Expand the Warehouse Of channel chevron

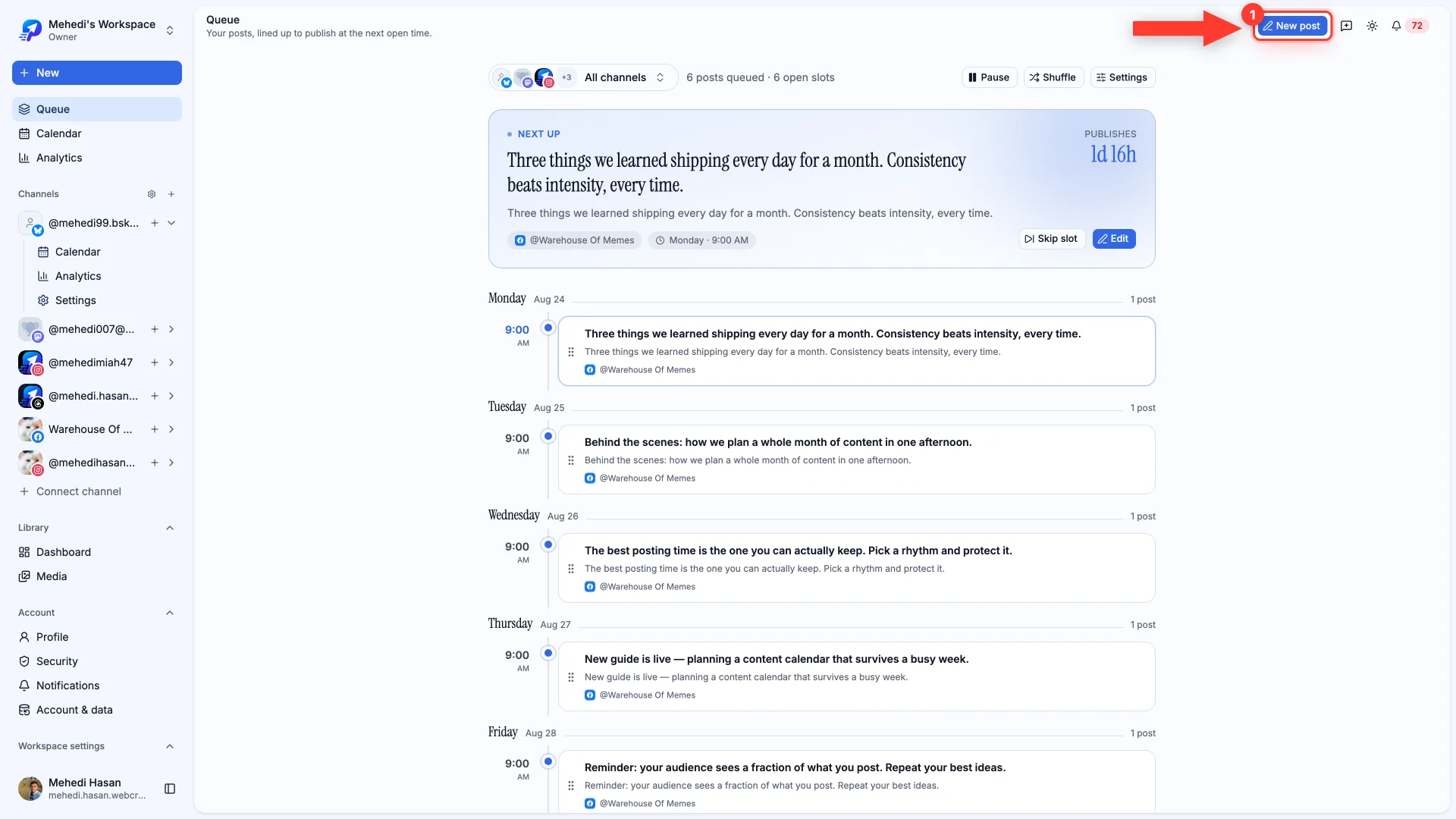point(171,429)
